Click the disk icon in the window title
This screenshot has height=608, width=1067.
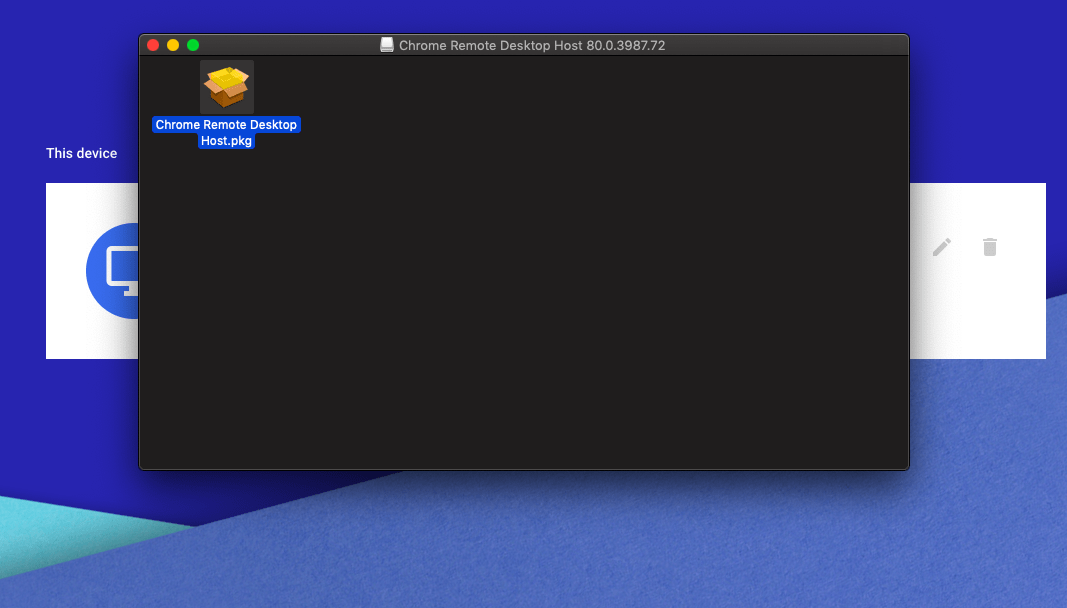tap(387, 45)
